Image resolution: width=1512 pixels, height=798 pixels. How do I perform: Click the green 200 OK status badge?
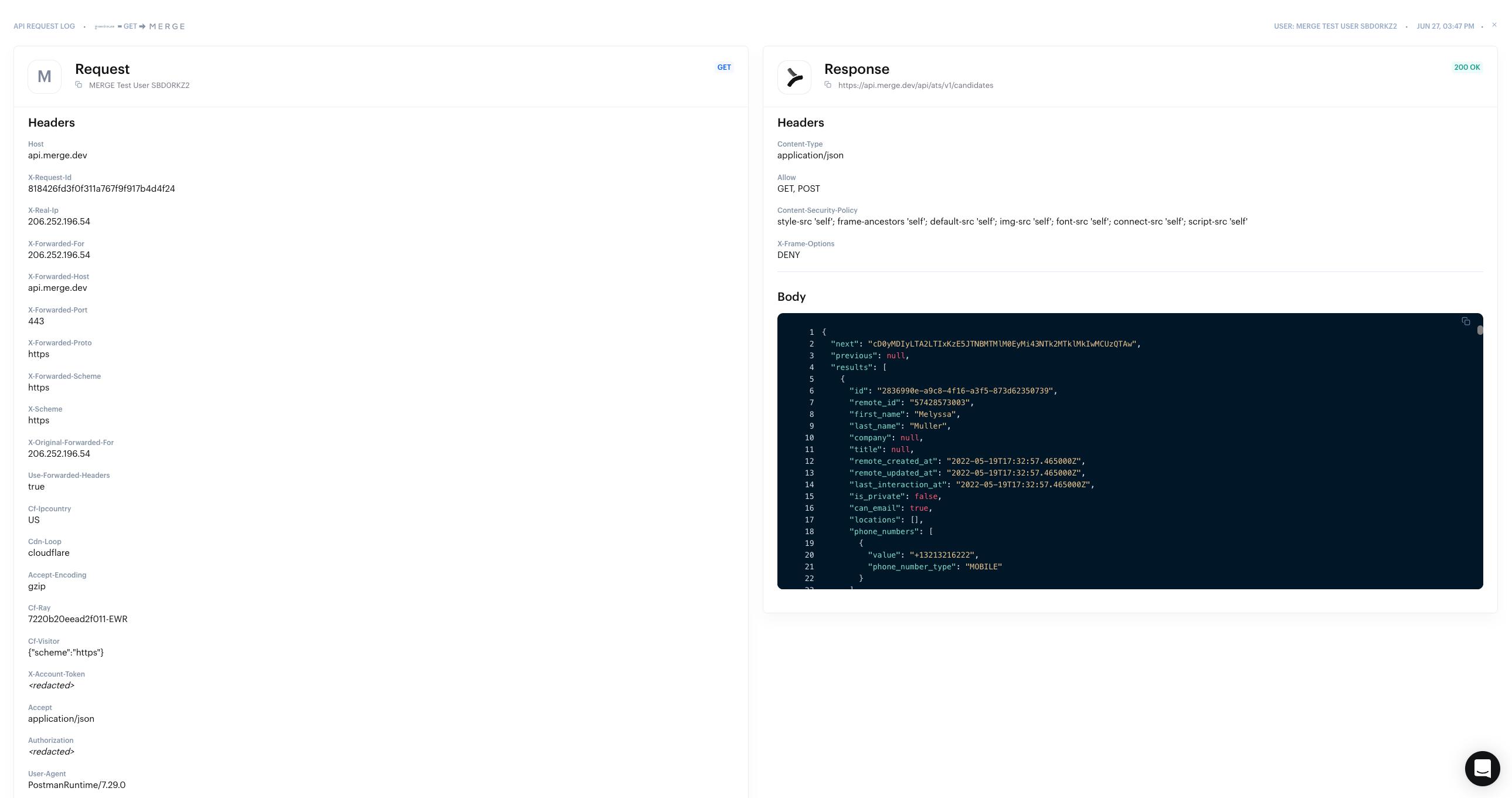tap(1467, 67)
